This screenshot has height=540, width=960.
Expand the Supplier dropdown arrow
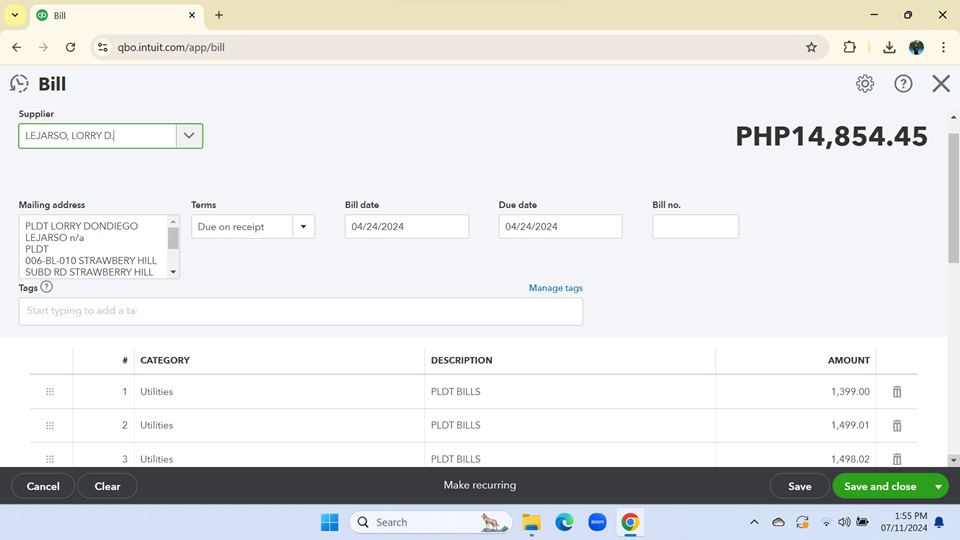(x=189, y=136)
